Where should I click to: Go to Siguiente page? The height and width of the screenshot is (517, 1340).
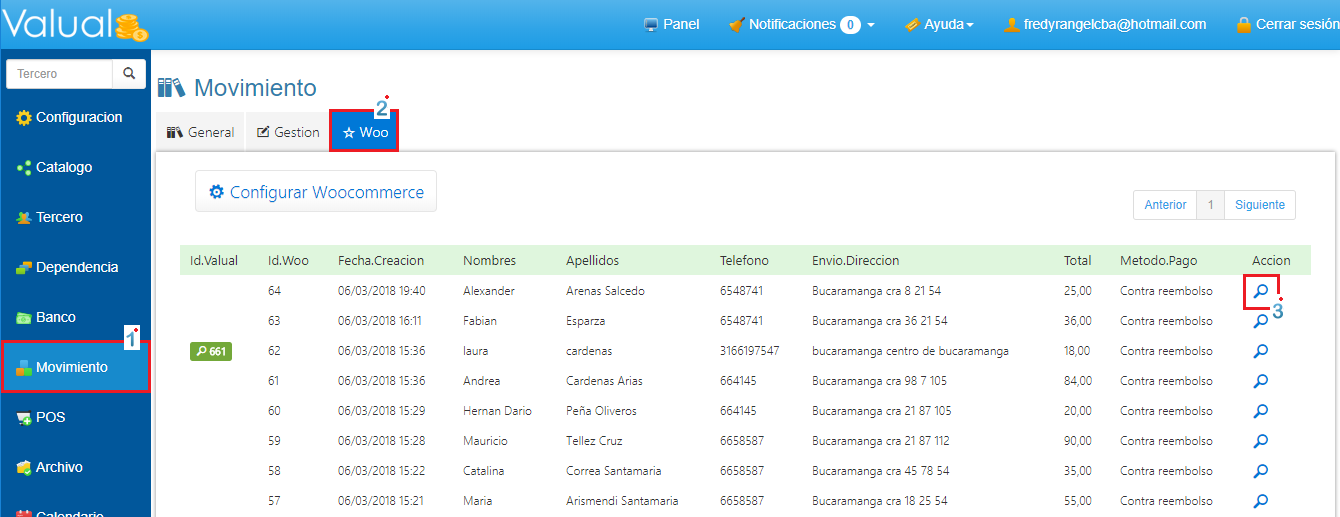(1259, 204)
